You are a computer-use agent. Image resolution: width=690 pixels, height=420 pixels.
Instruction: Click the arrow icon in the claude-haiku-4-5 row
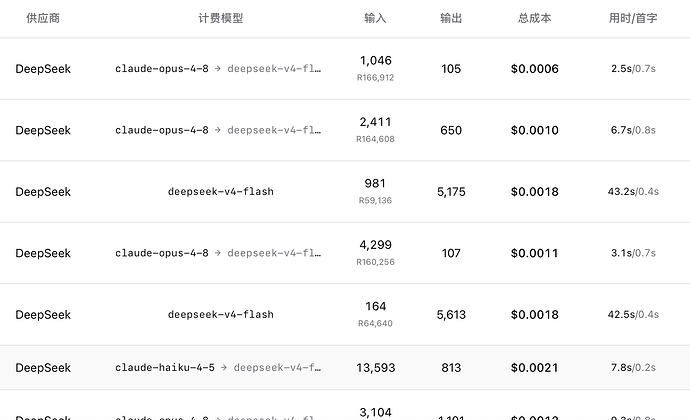[x=224, y=368]
